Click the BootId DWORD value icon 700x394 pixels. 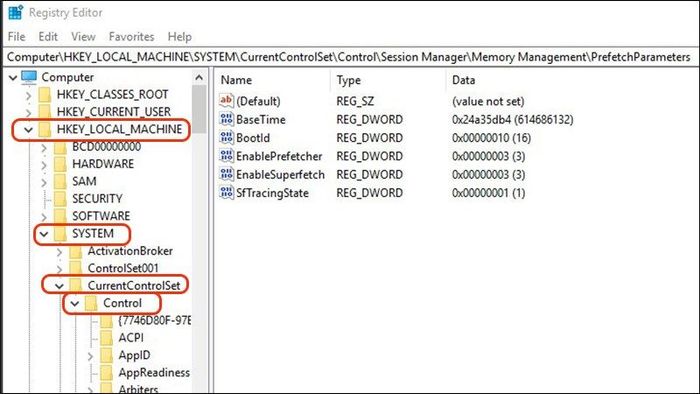226,138
